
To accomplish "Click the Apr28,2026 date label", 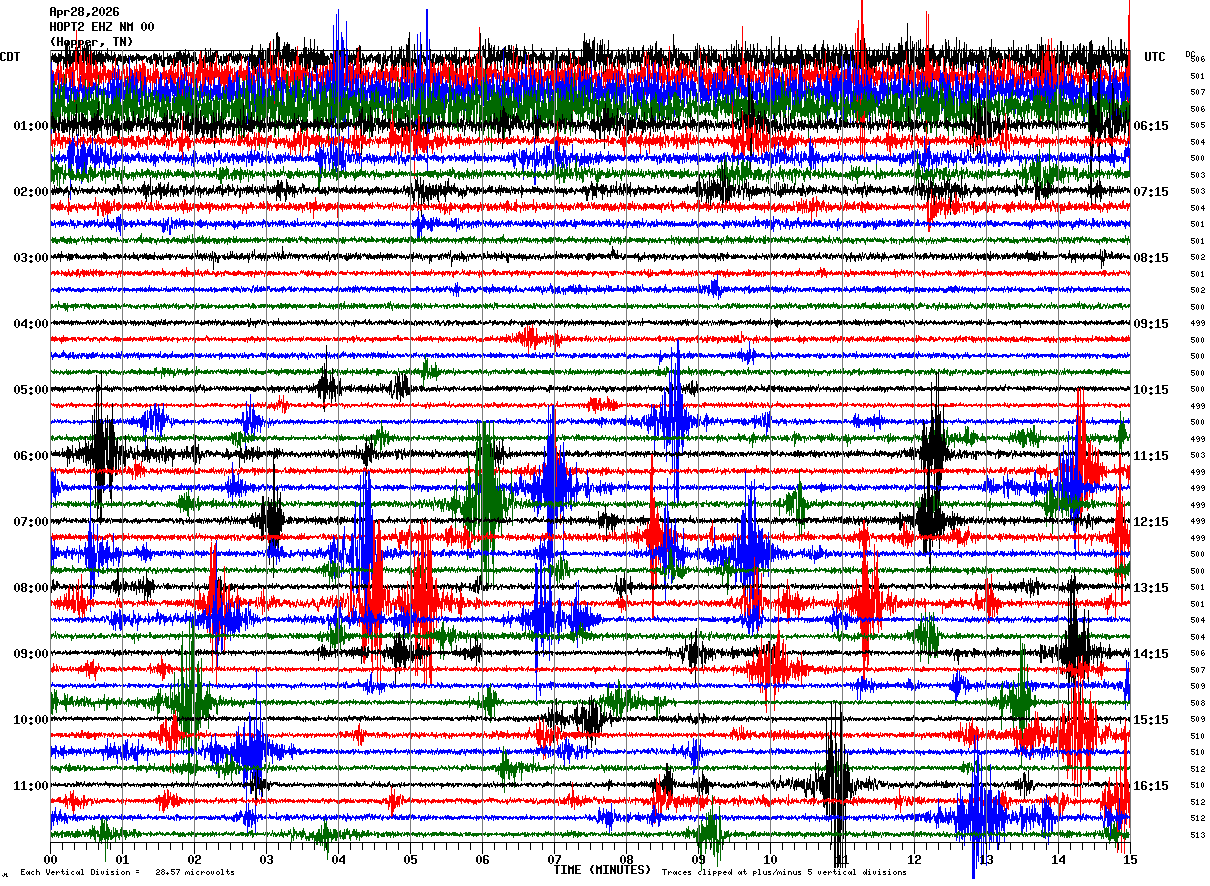I will click(84, 12).
